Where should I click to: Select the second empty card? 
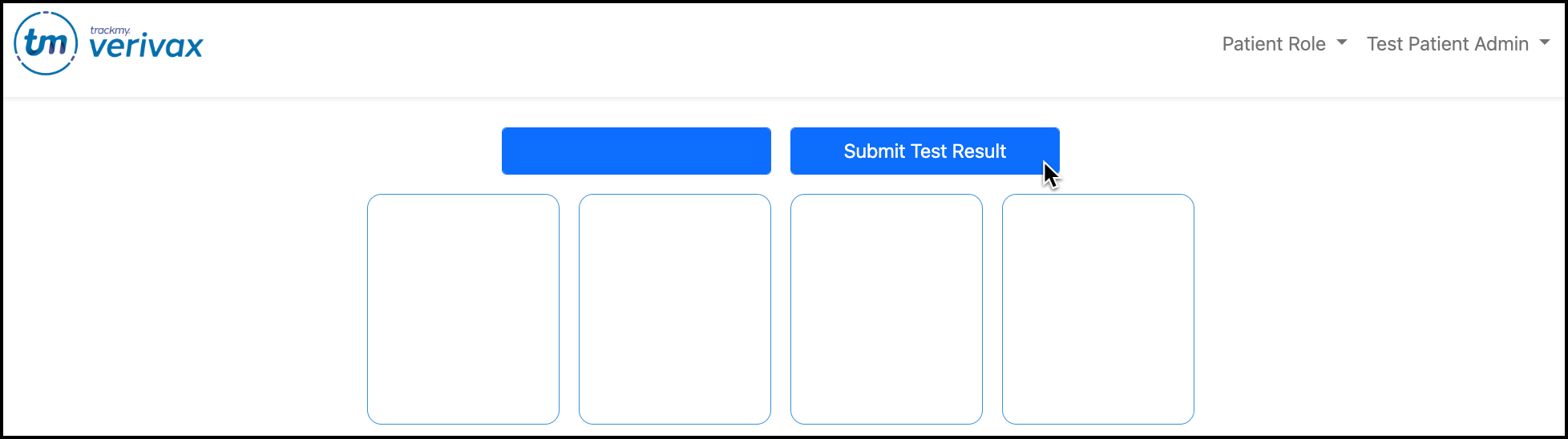pyautogui.click(x=675, y=308)
